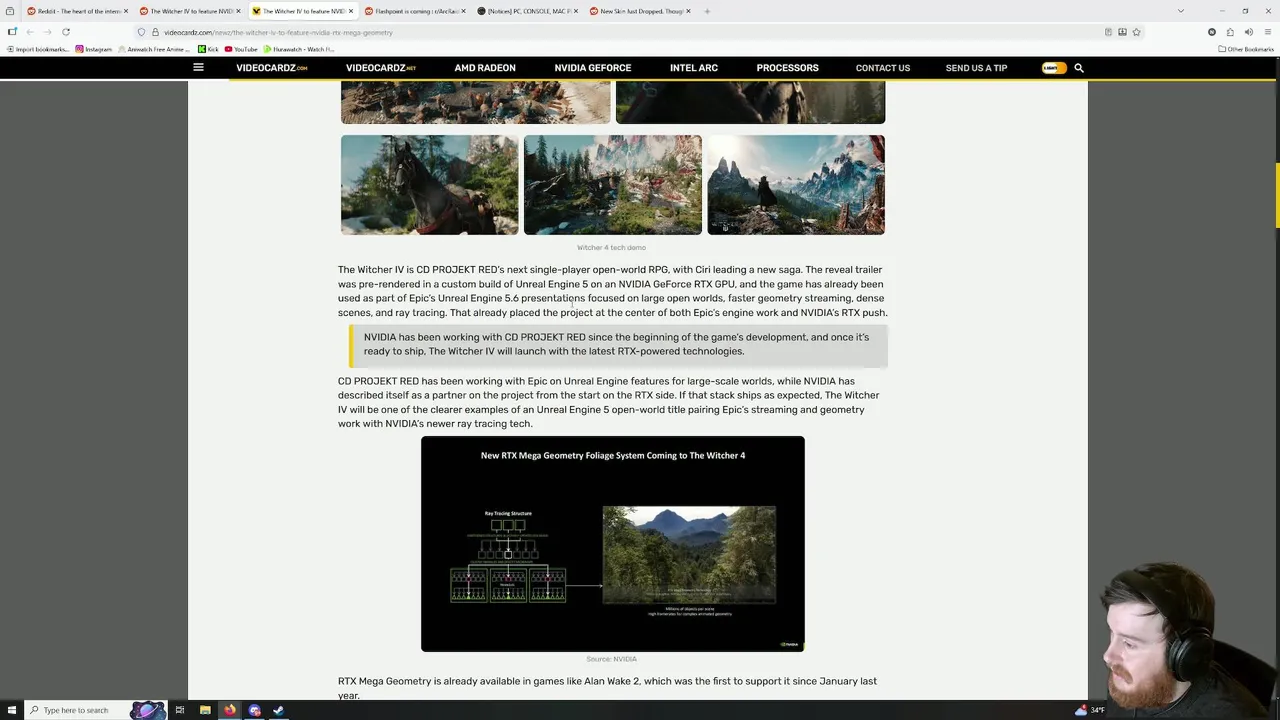Click the 'Witcher 4 tech demo' caption
This screenshot has width=1280, height=720.
coord(611,247)
